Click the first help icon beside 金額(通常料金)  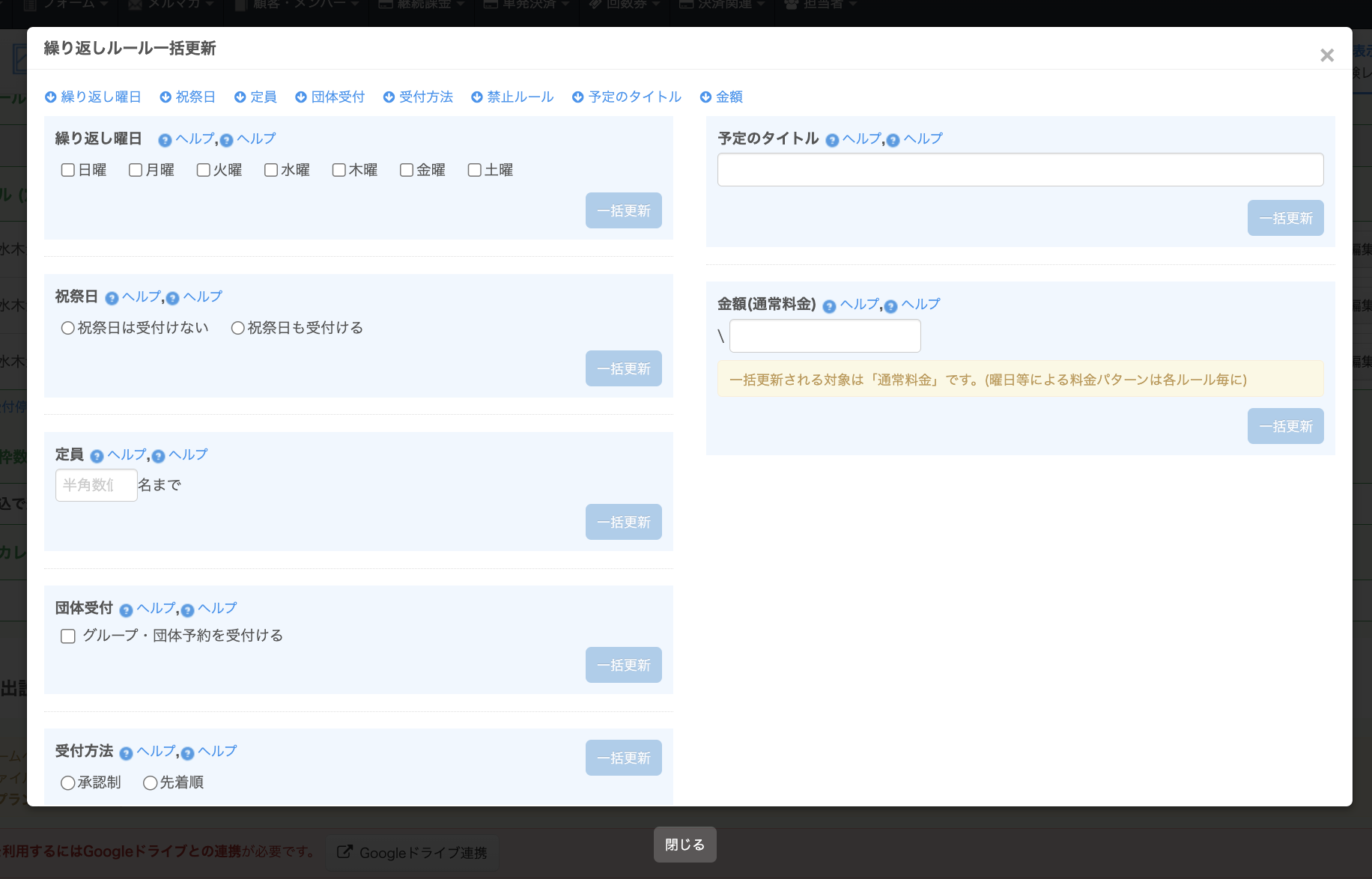tap(829, 305)
